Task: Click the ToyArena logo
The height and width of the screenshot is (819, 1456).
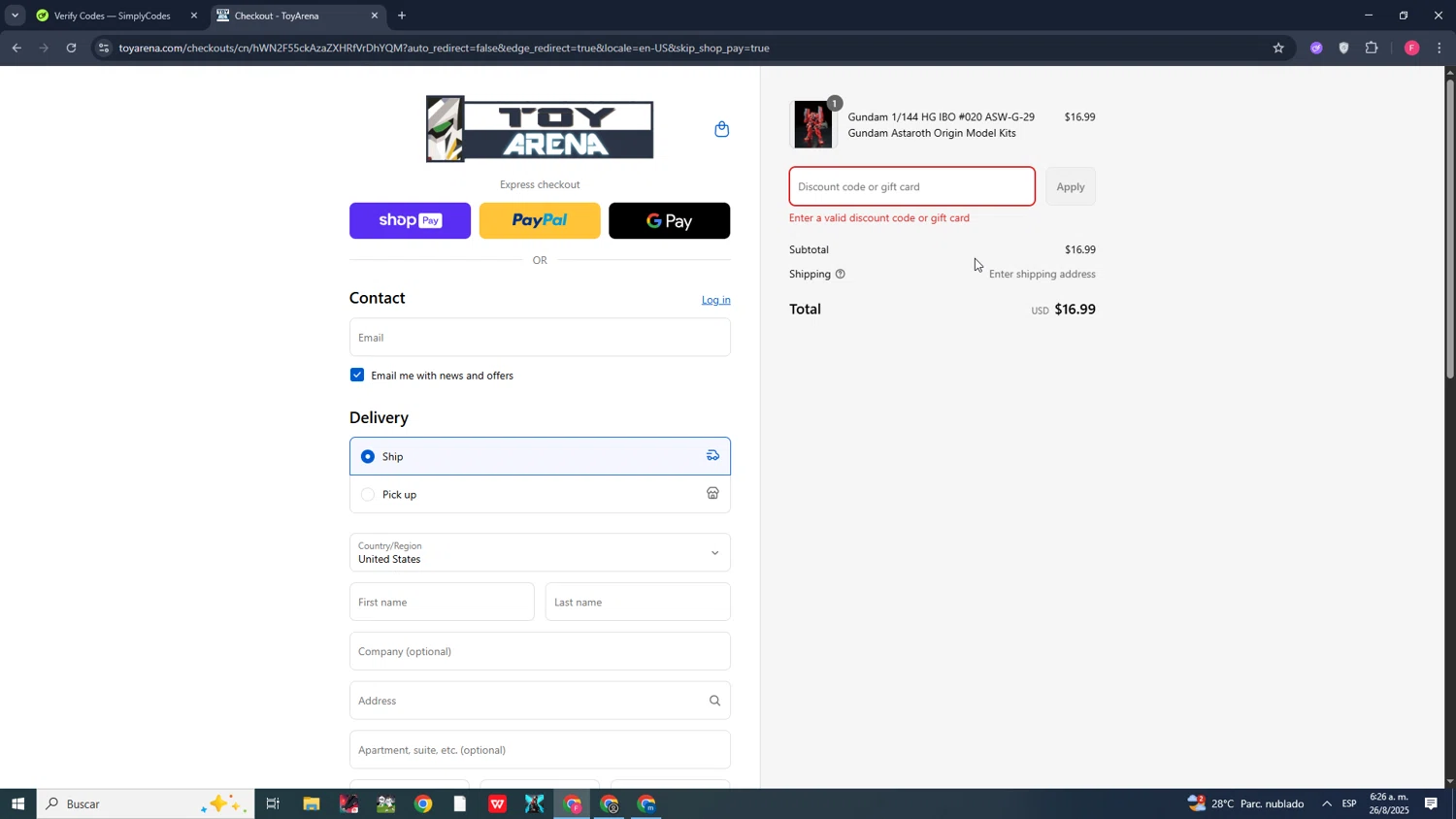Action: pyautogui.click(x=540, y=129)
